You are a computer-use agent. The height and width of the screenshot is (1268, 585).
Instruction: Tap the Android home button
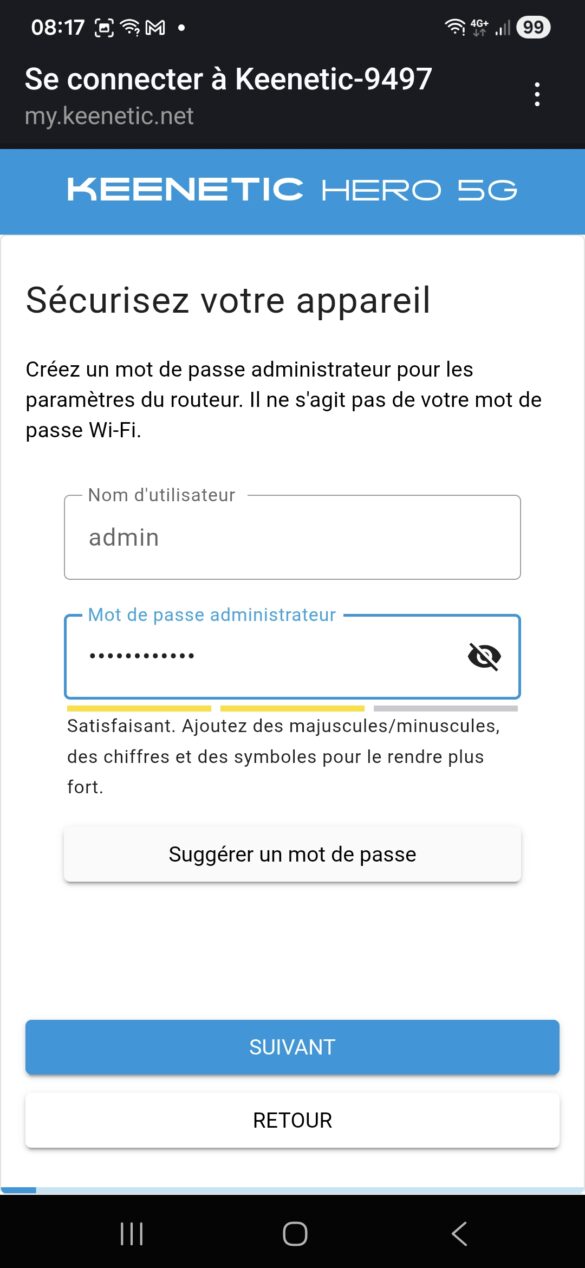pyautogui.click(x=295, y=1233)
